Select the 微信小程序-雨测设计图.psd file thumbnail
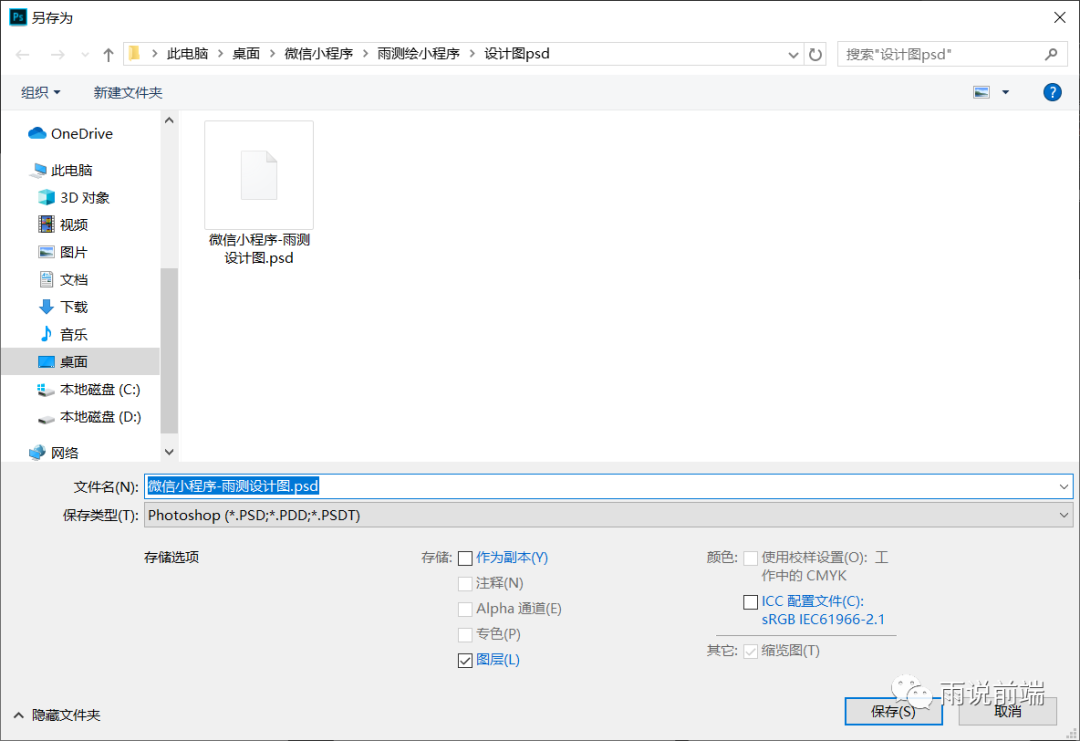 pyautogui.click(x=258, y=173)
